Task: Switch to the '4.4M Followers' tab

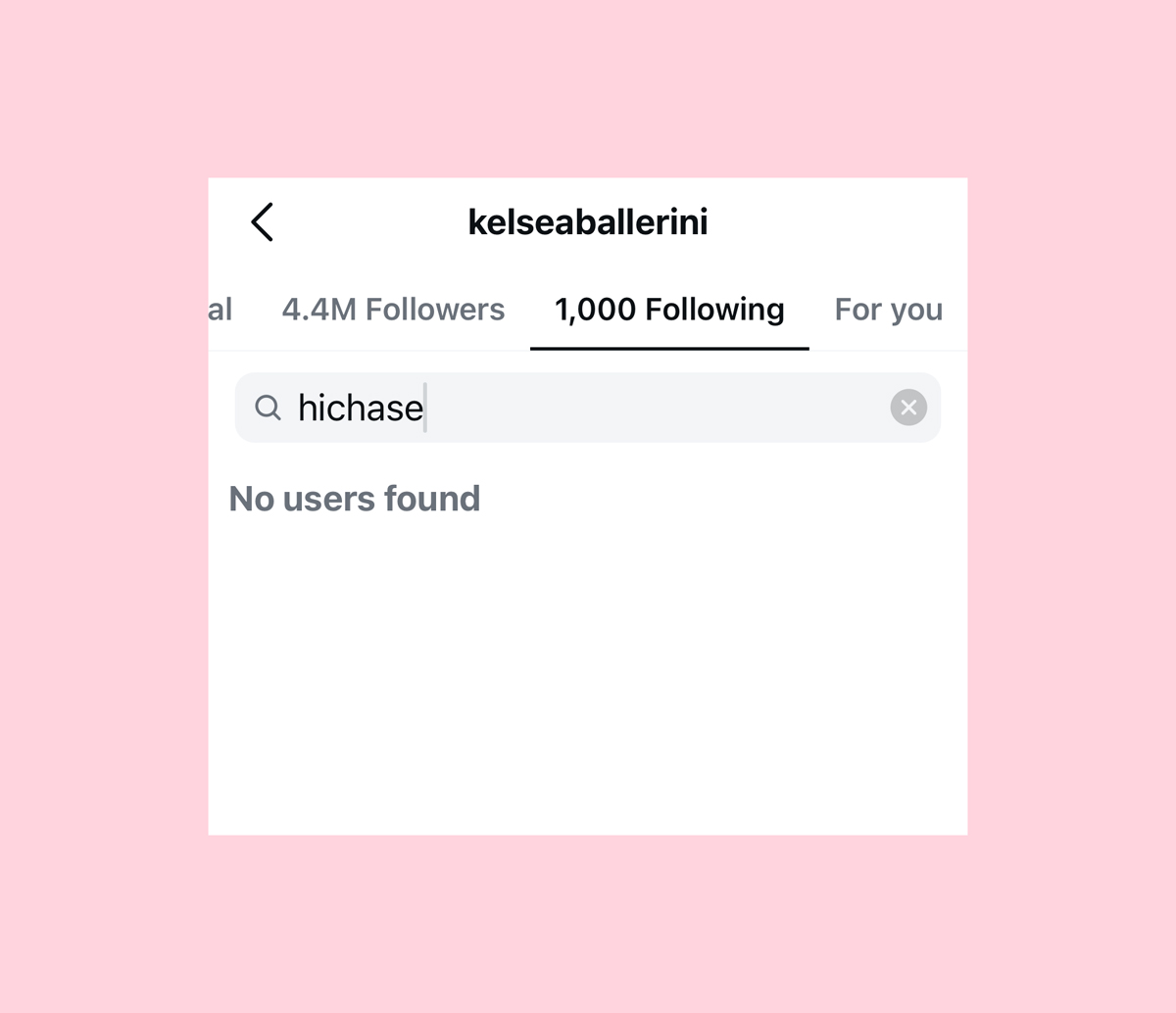Action: [393, 310]
